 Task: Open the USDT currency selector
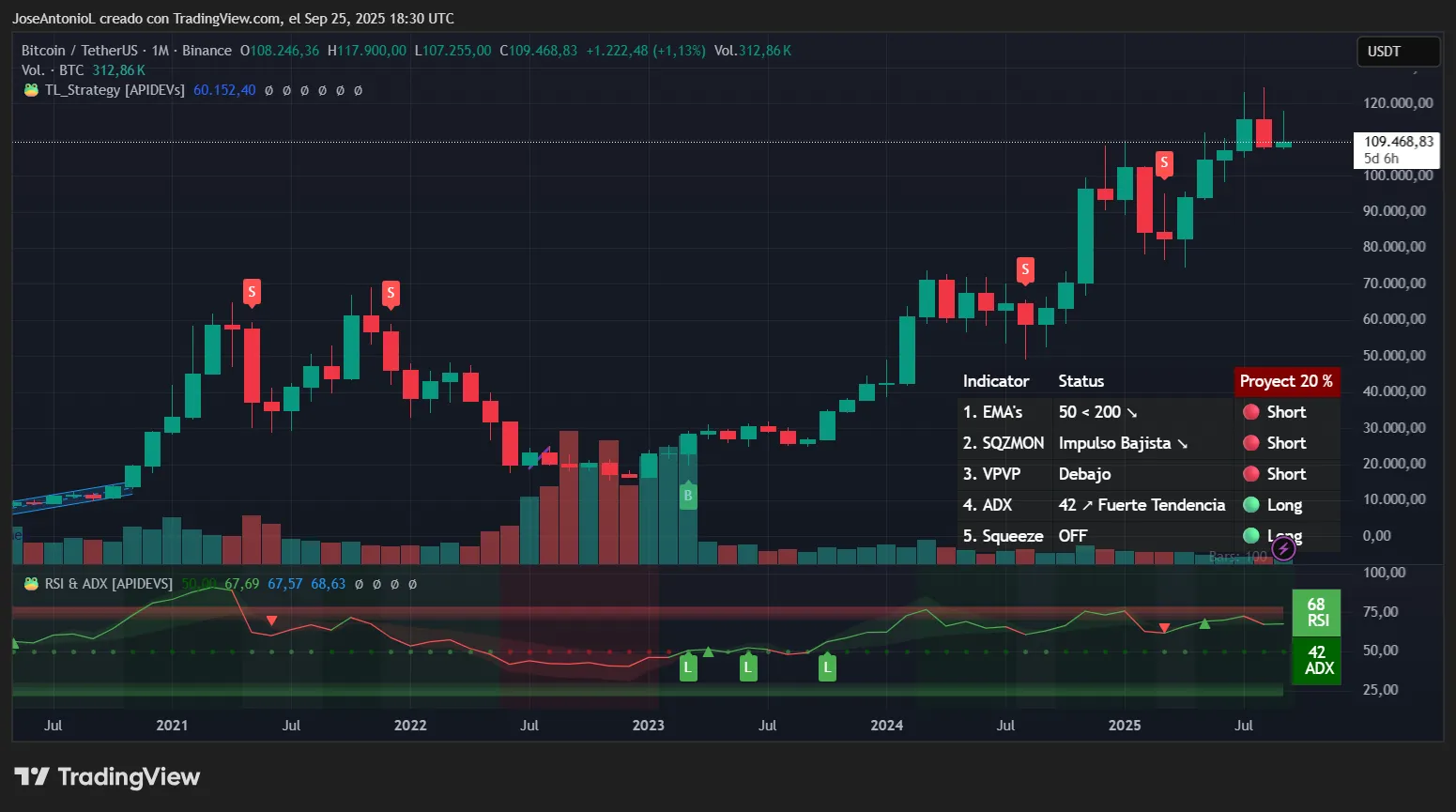(x=1398, y=52)
